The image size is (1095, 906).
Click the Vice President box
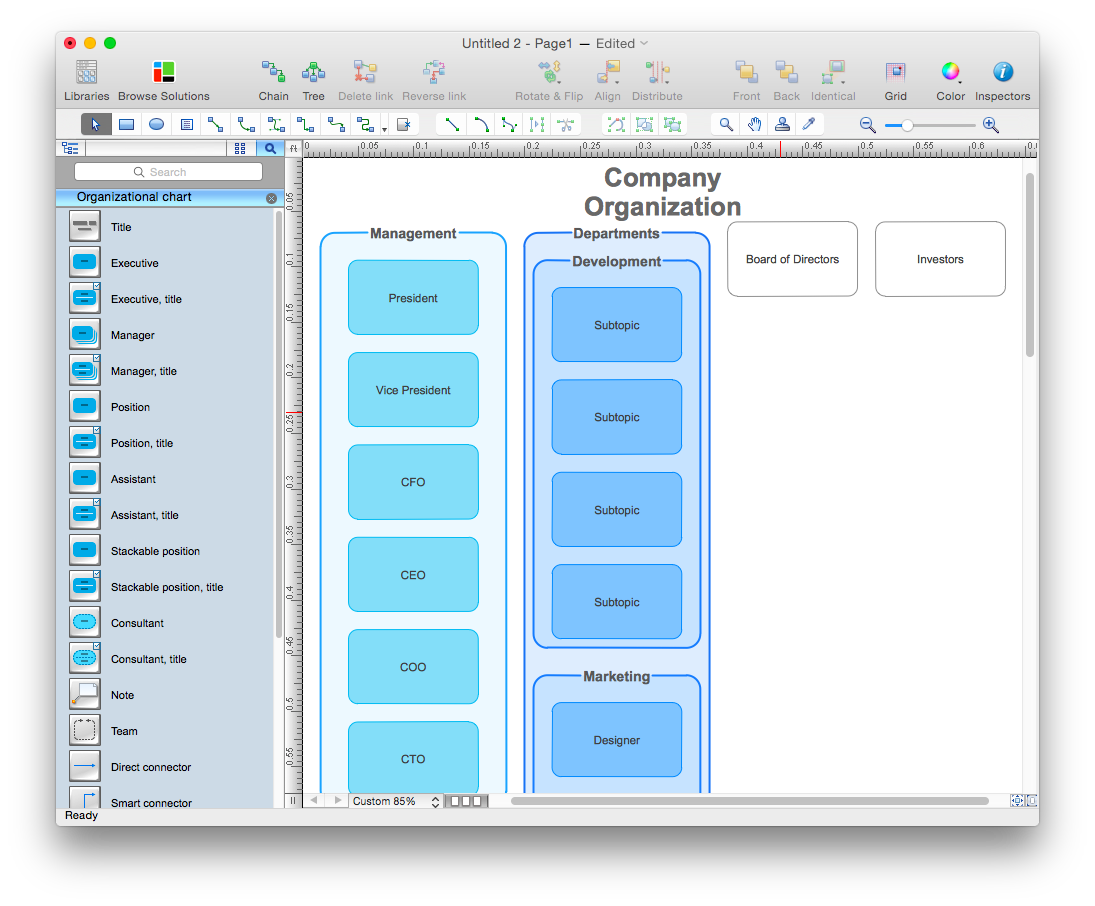click(413, 390)
